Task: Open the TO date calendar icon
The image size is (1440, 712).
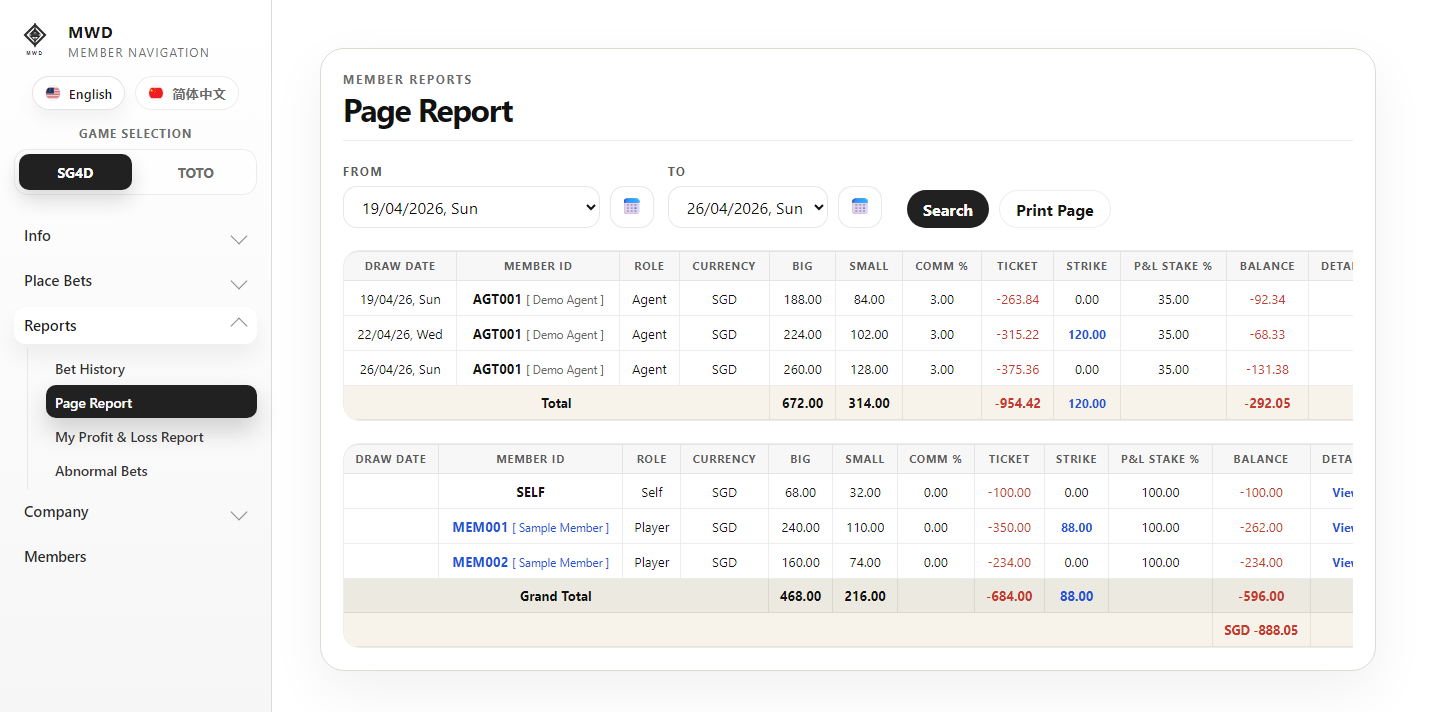Action: pos(859,207)
